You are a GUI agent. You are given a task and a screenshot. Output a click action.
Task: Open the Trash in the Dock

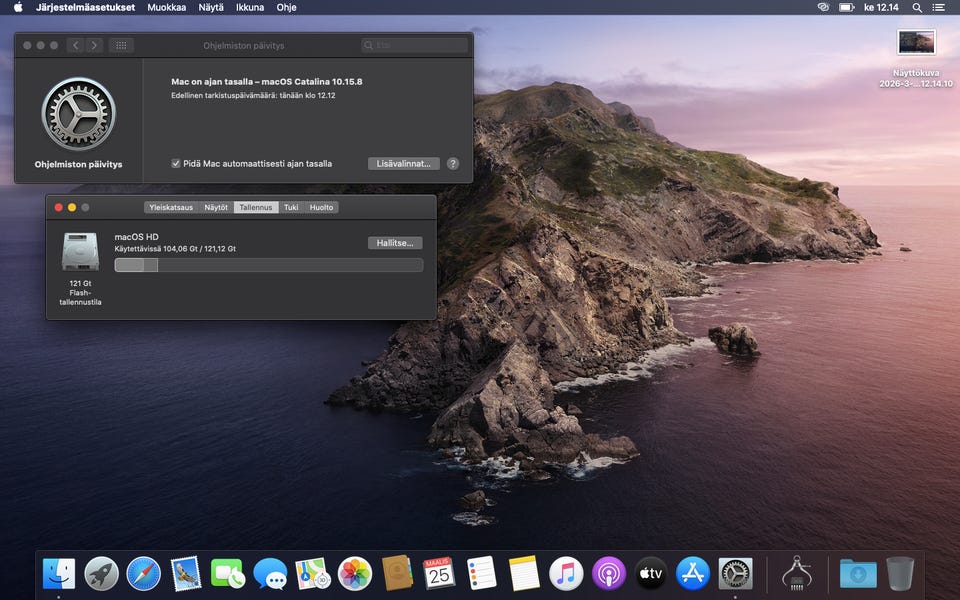pos(900,573)
